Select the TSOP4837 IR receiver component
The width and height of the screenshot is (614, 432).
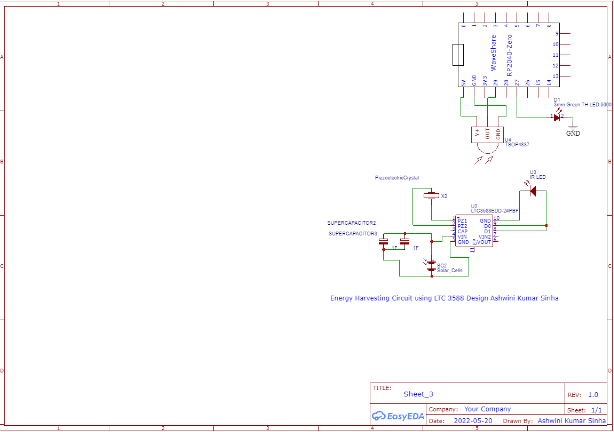pos(485,133)
